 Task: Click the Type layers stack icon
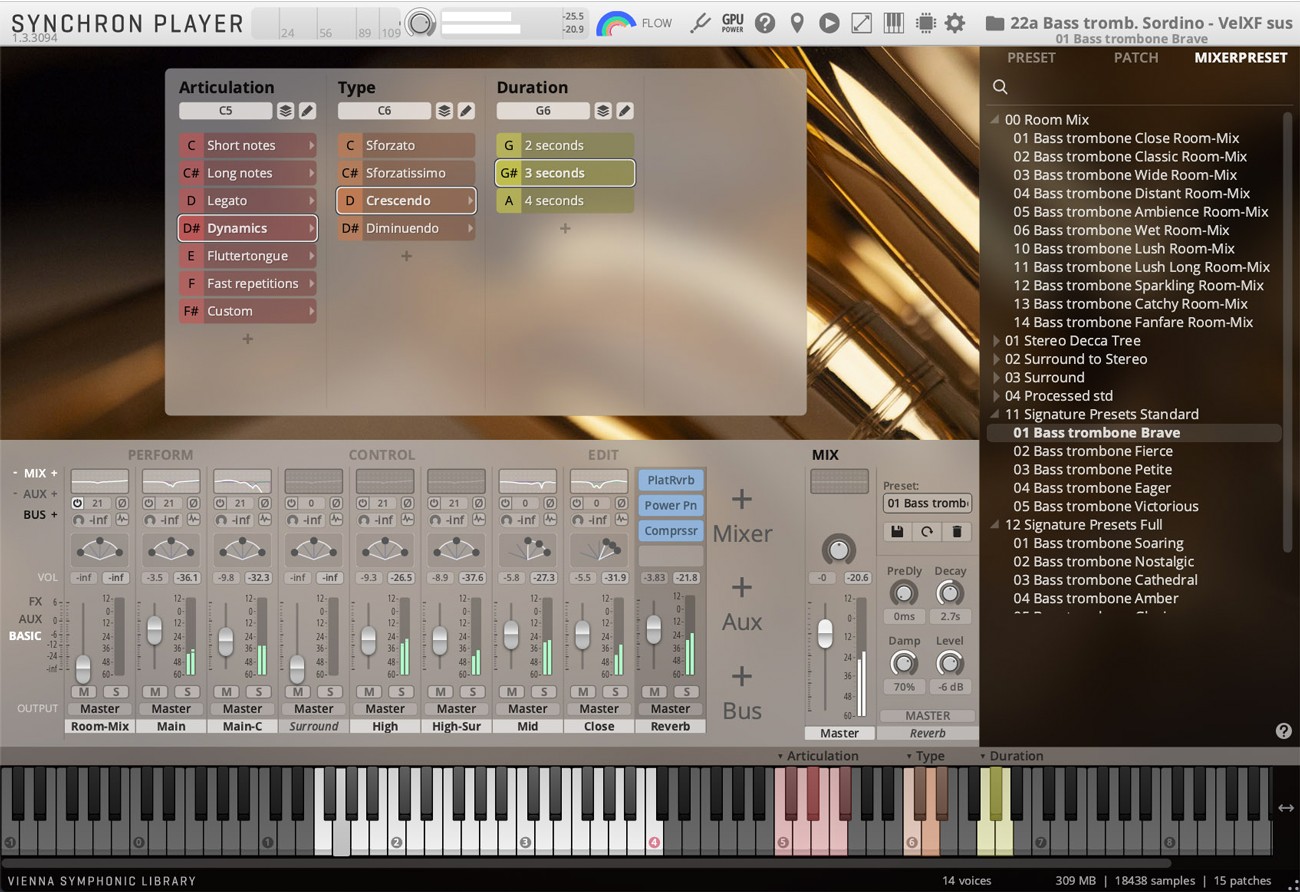(444, 111)
